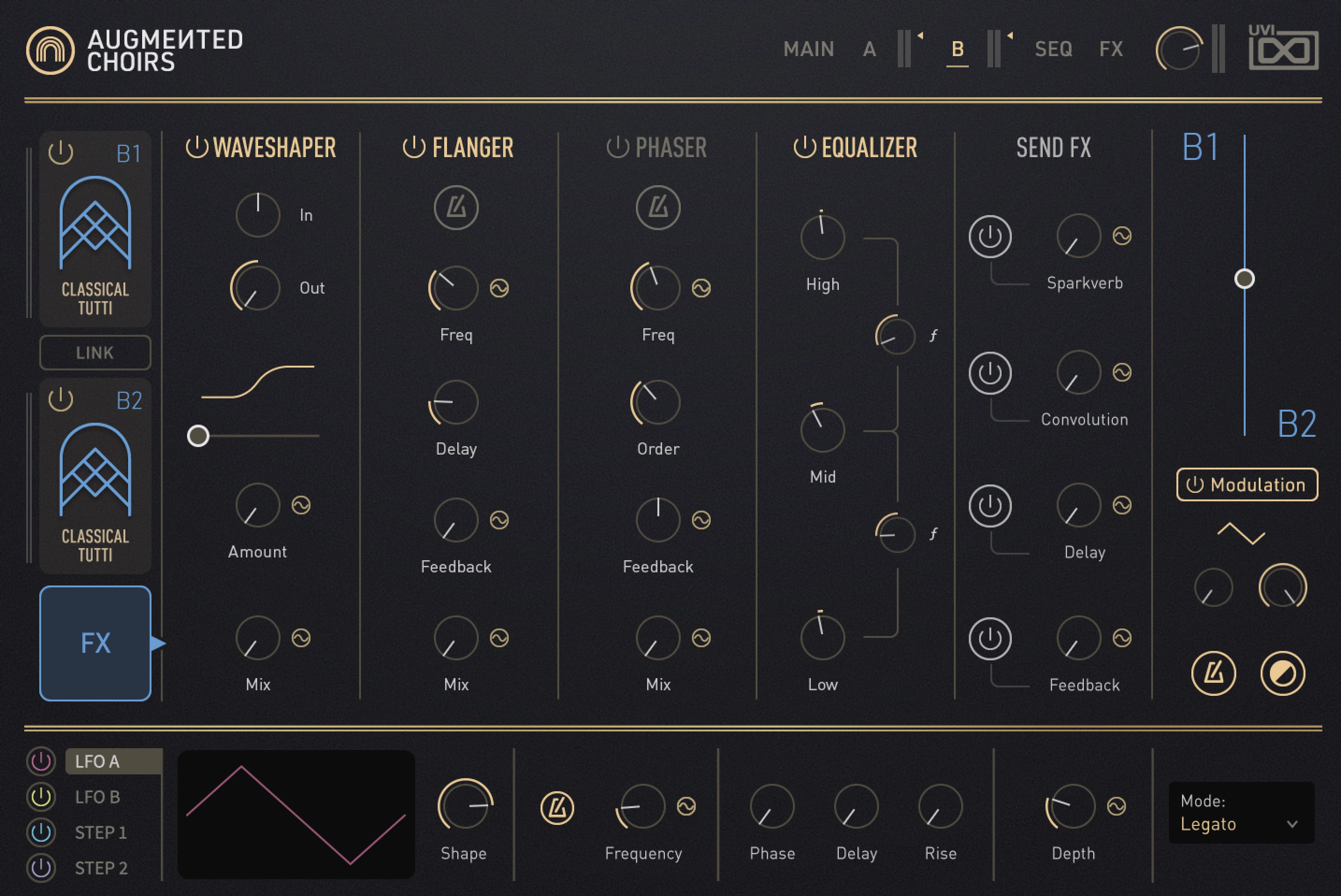The height and width of the screenshot is (896, 1341).
Task: Click the small arrow next to layer A meter
Action: pyautogui.click(x=921, y=36)
